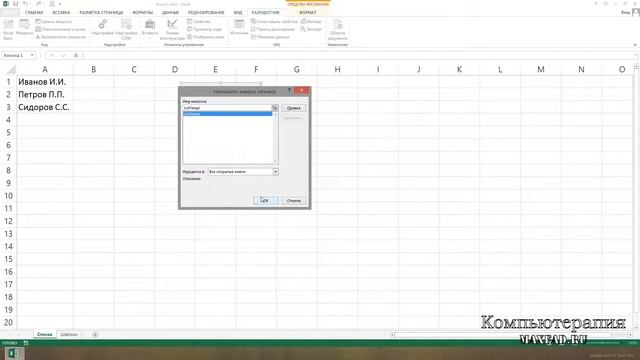Image resolution: width=640 pixels, height=360 pixels.
Task: Click help question mark in macro dialog
Action: point(289,91)
